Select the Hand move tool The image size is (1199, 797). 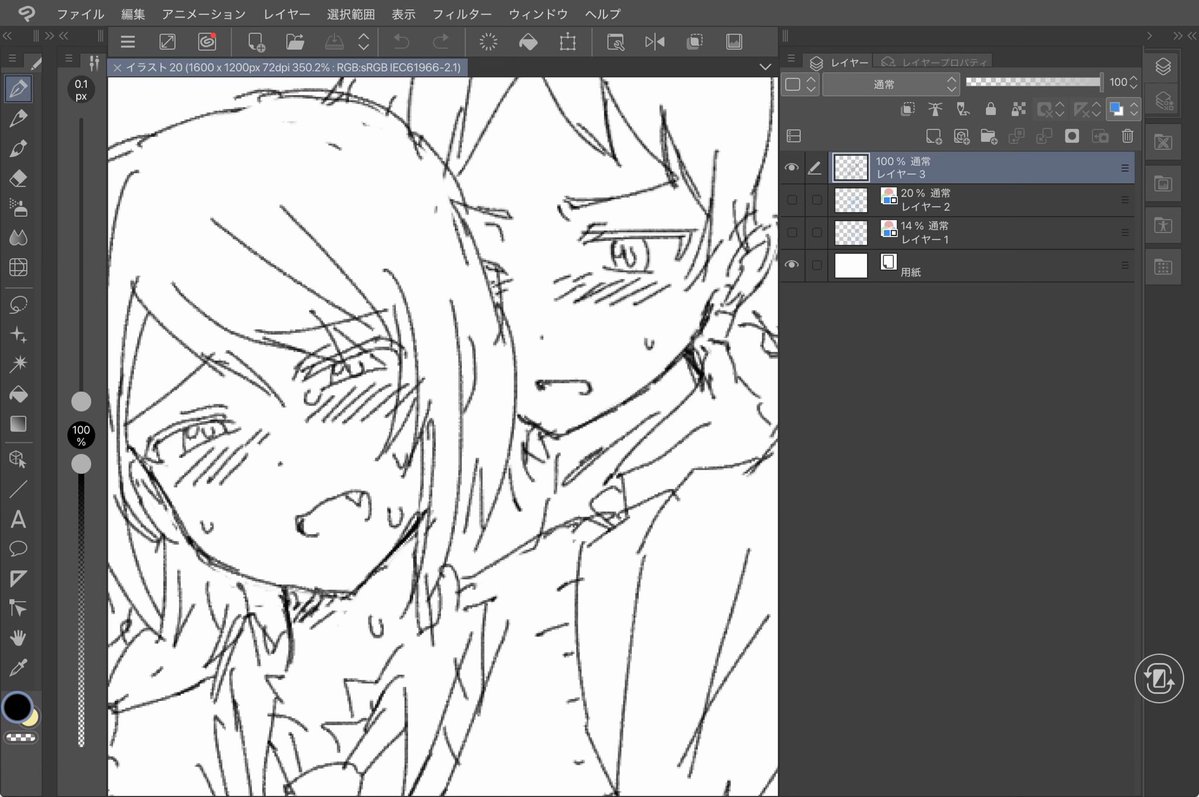tap(18, 637)
